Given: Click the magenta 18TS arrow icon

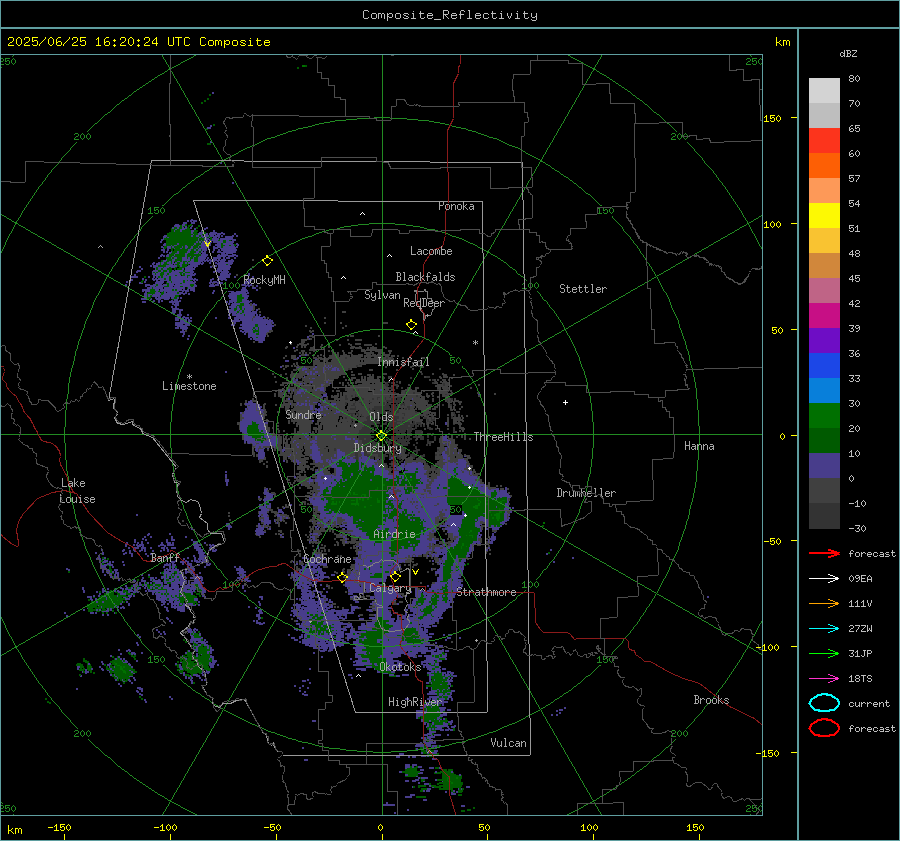Looking at the screenshot, I should (x=824, y=679).
